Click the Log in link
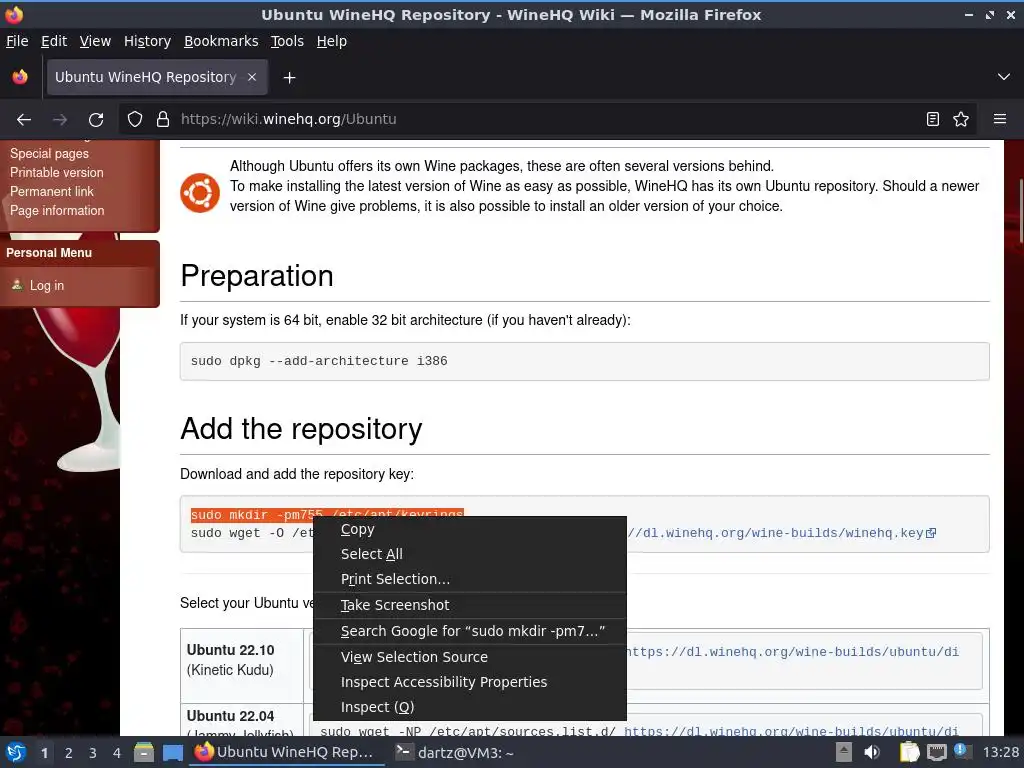The width and height of the screenshot is (1024, 768). click(x=46, y=285)
